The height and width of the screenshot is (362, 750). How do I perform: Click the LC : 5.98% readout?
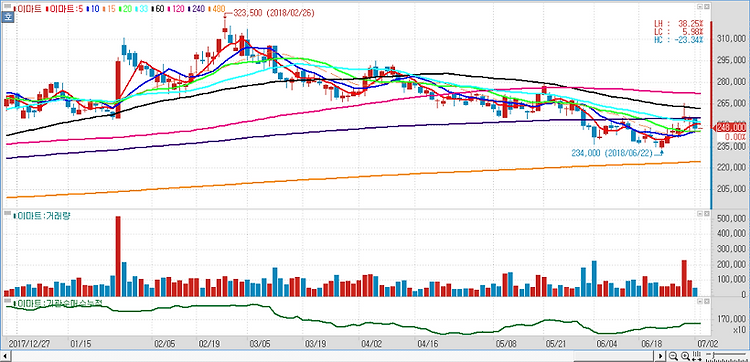coord(679,32)
